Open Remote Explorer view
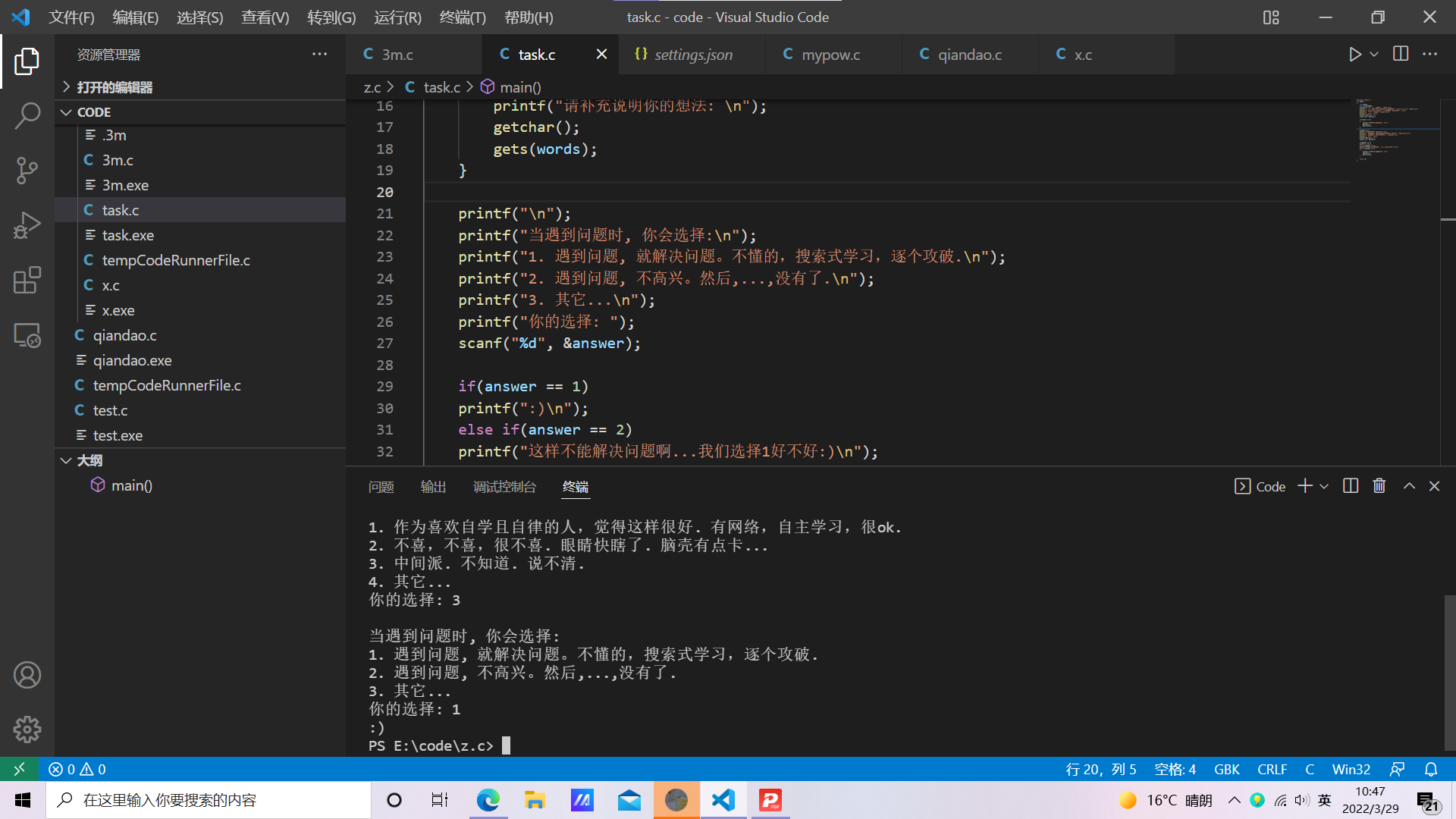This screenshot has width=1456, height=819. pos(27,335)
